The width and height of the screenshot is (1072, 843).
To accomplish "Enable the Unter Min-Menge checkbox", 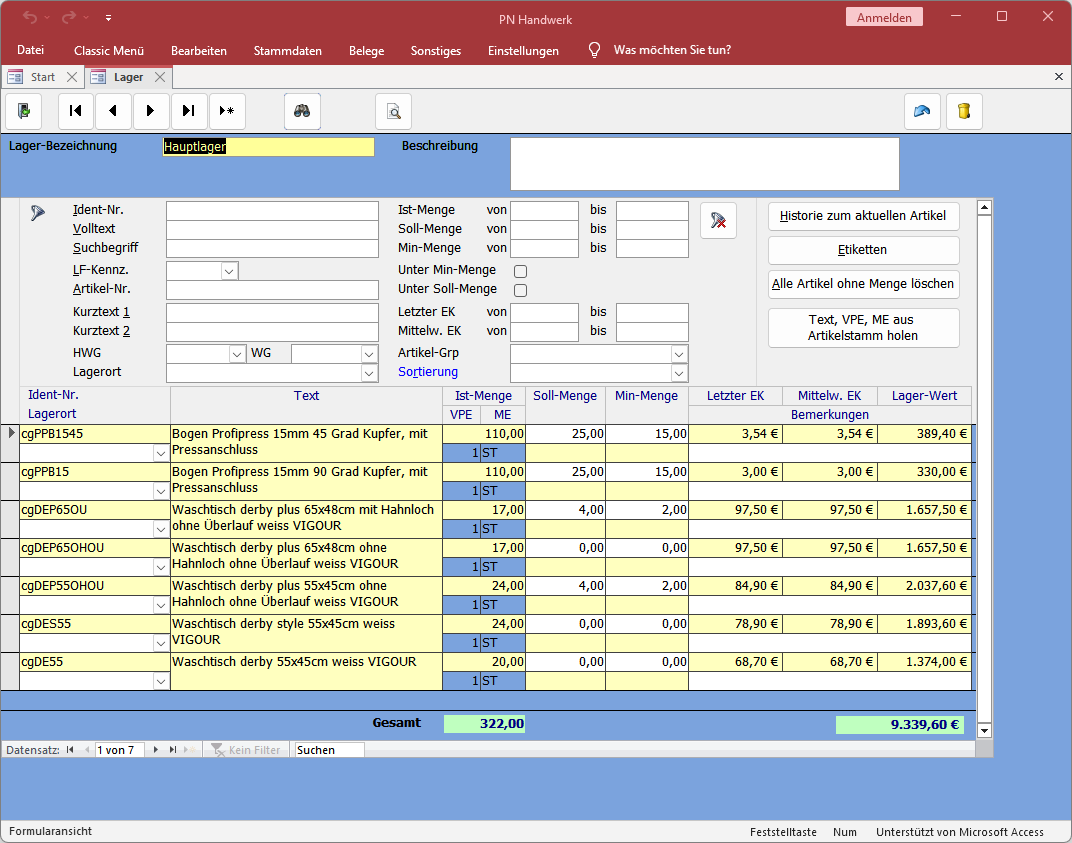I will (x=520, y=271).
